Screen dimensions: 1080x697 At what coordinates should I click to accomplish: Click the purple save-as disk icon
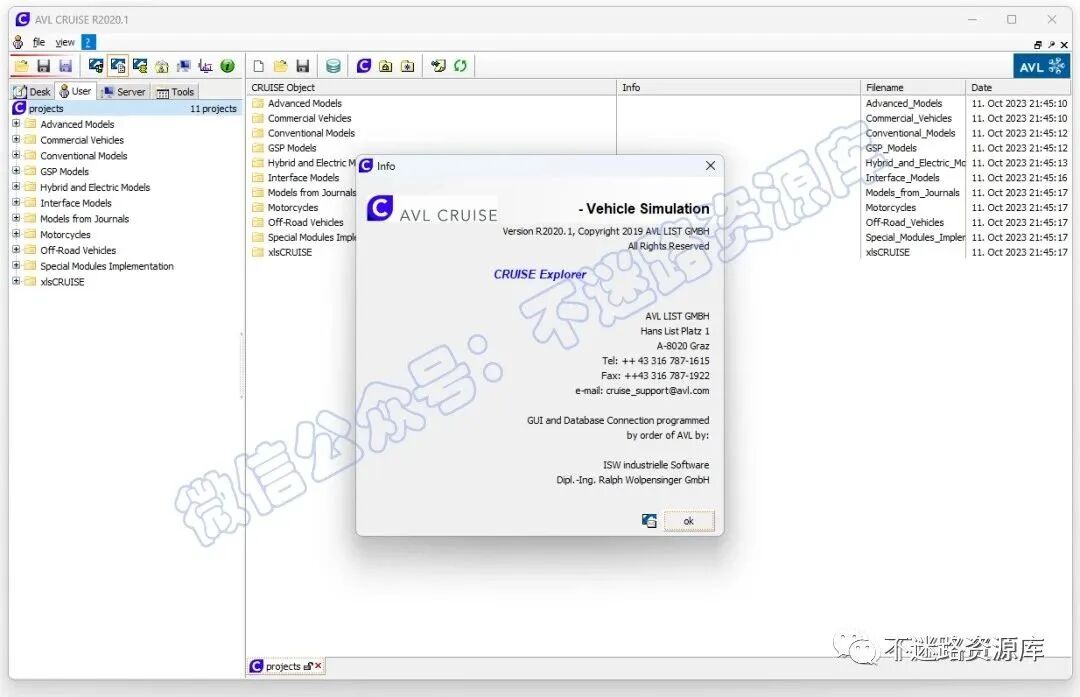tap(65, 66)
